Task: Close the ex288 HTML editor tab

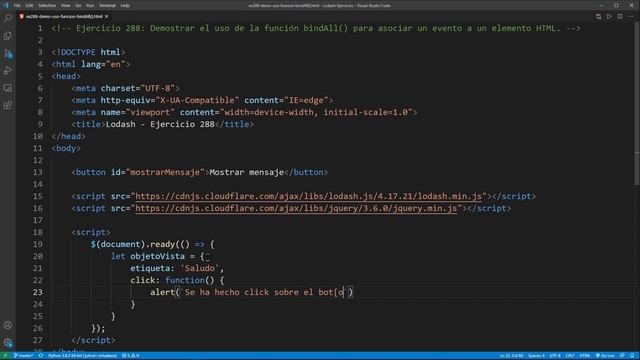Action: coord(107,16)
